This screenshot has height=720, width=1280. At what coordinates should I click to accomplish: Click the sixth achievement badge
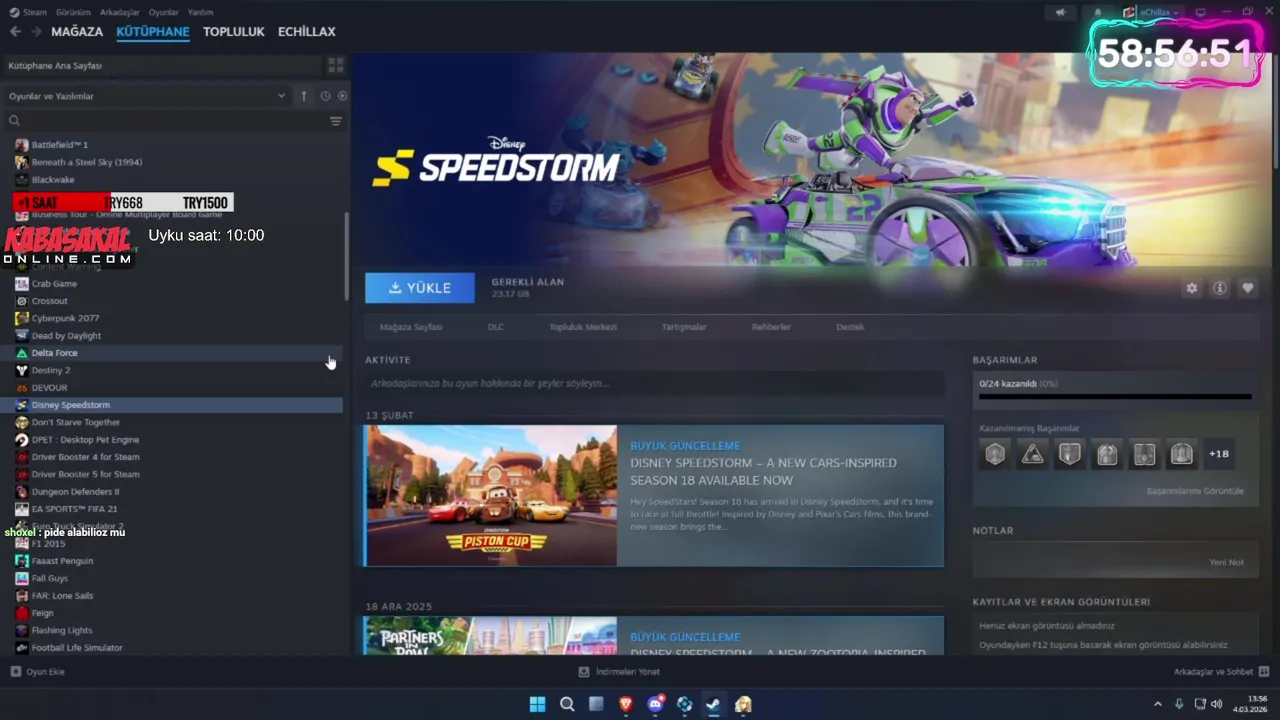1182,454
